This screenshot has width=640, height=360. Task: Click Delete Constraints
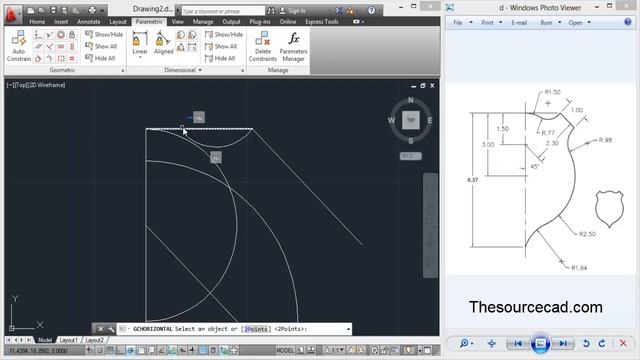point(262,47)
